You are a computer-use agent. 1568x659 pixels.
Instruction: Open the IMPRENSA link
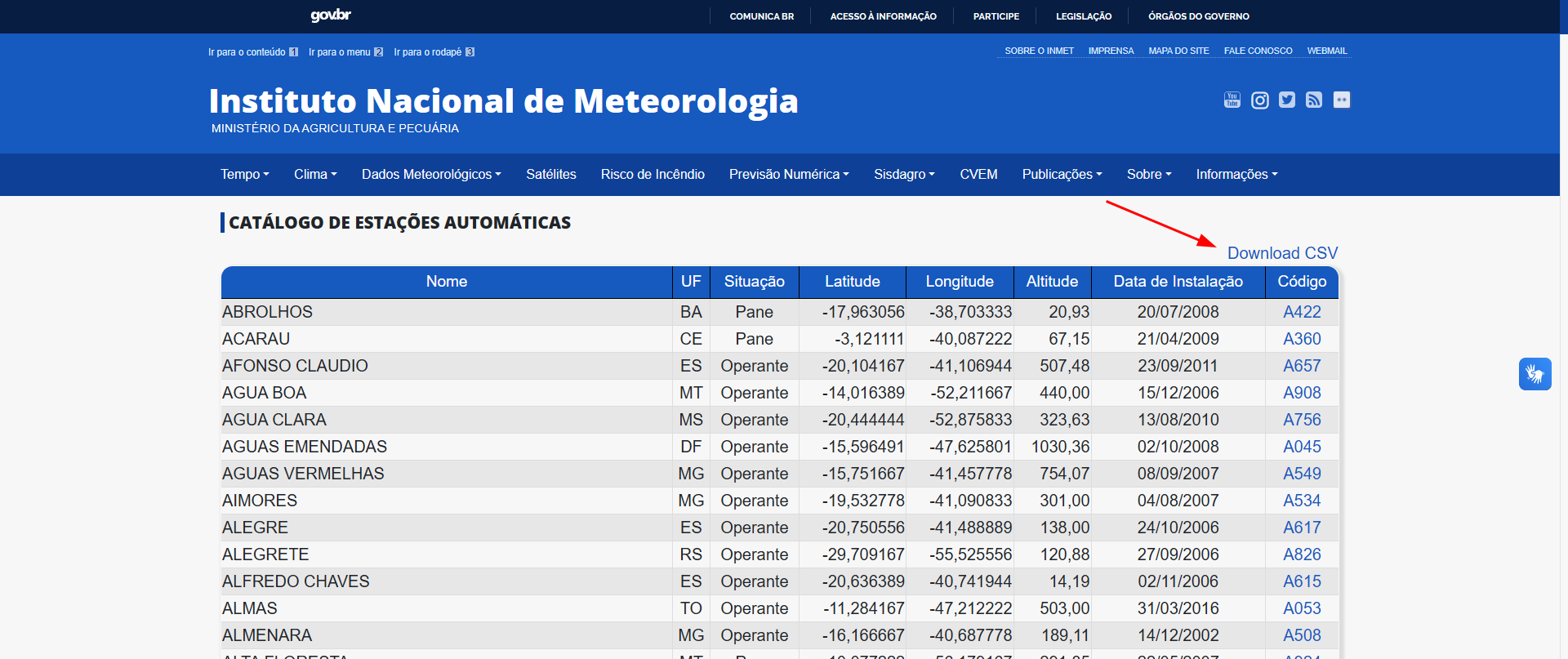click(x=1111, y=51)
